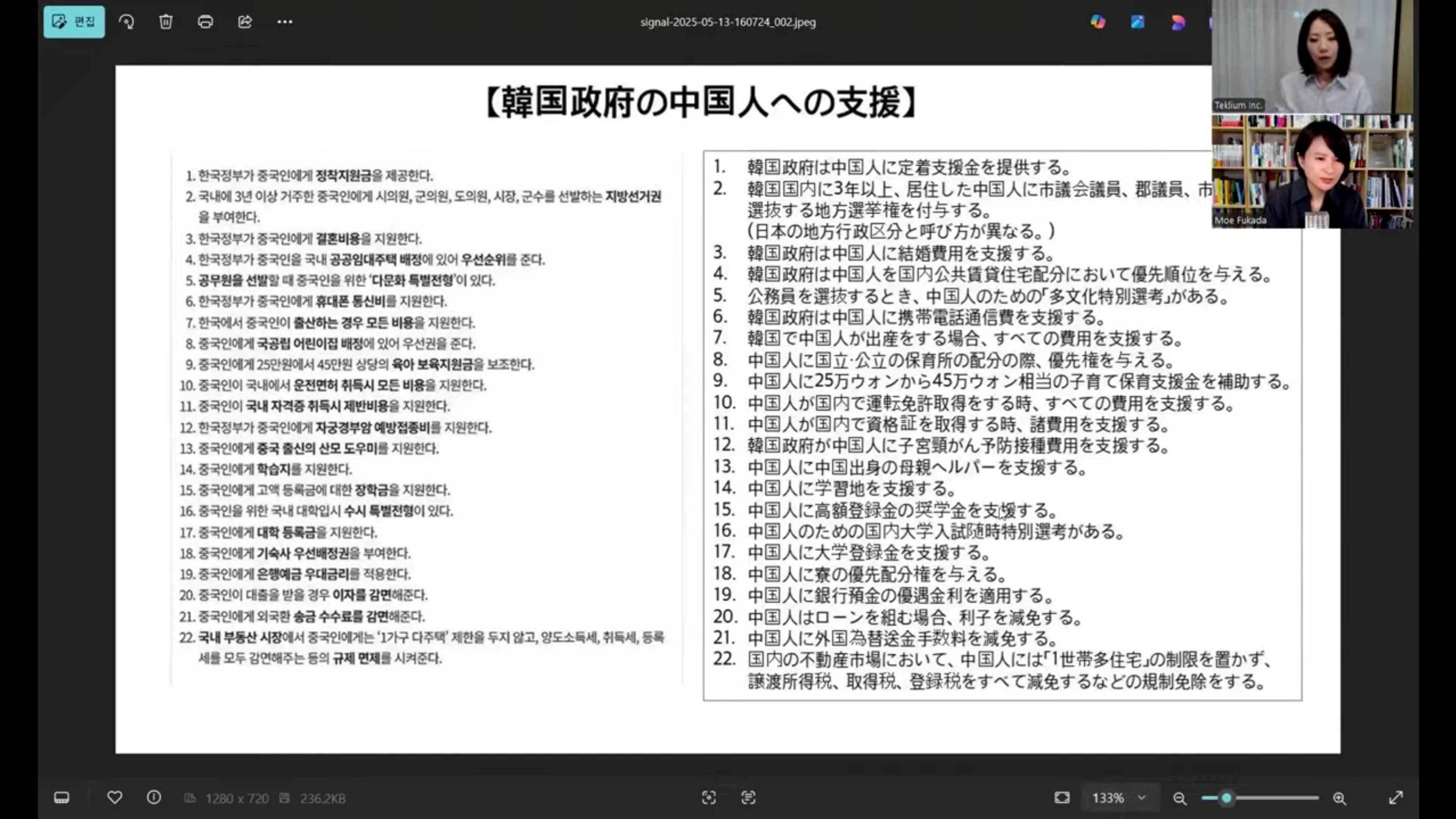Click the 편집 edit button
This screenshot has width=1456, height=819.
point(74,22)
